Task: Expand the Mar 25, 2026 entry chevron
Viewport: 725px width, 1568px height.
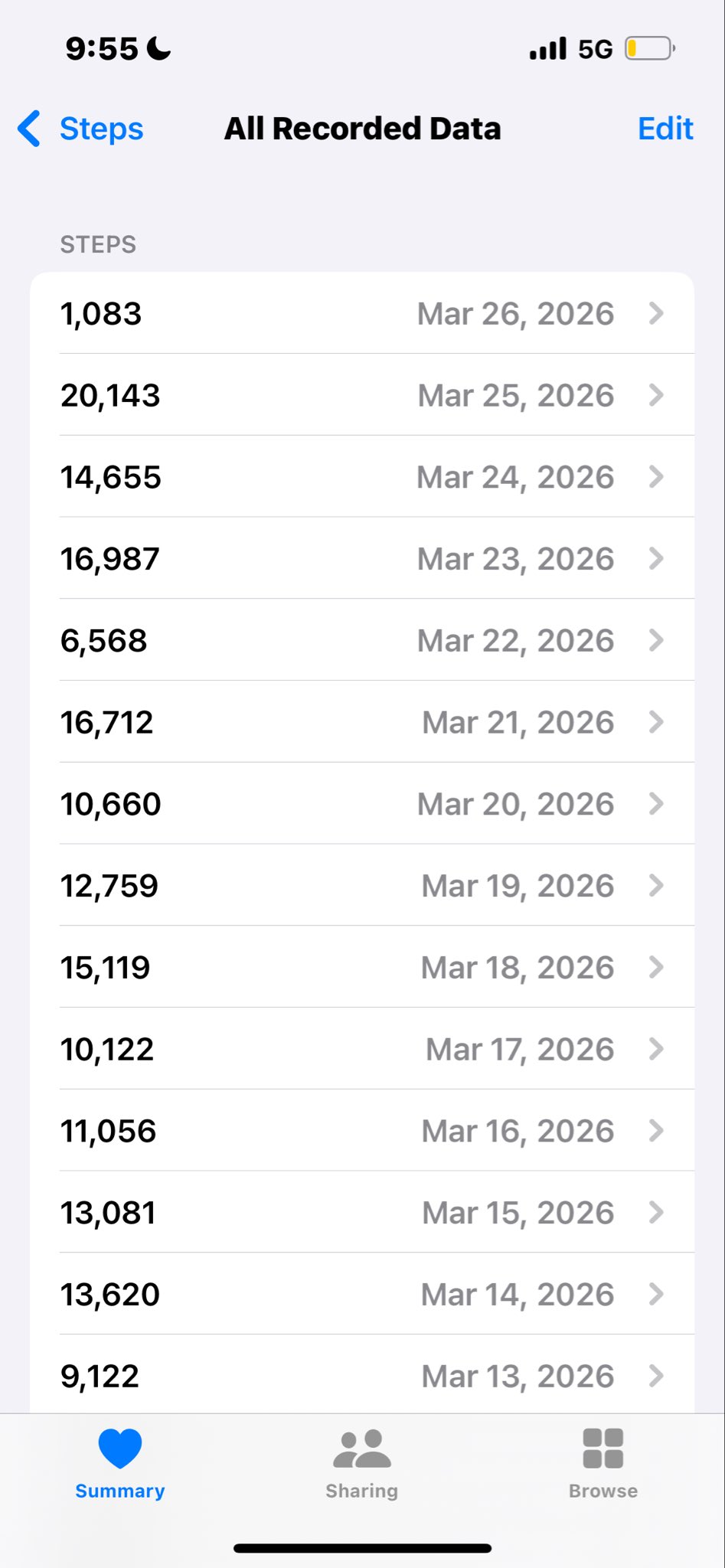Action: pyautogui.click(x=656, y=395)
